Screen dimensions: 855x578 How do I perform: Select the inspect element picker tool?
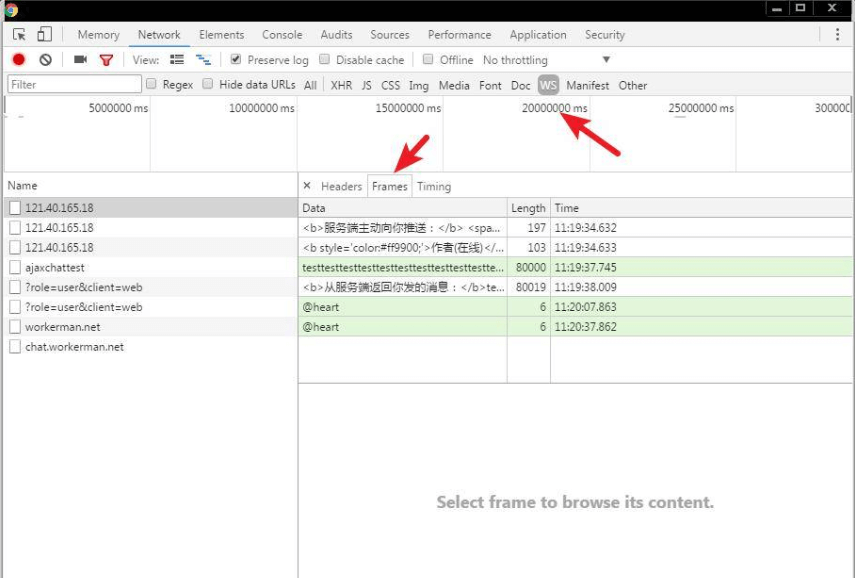(17, 33)
